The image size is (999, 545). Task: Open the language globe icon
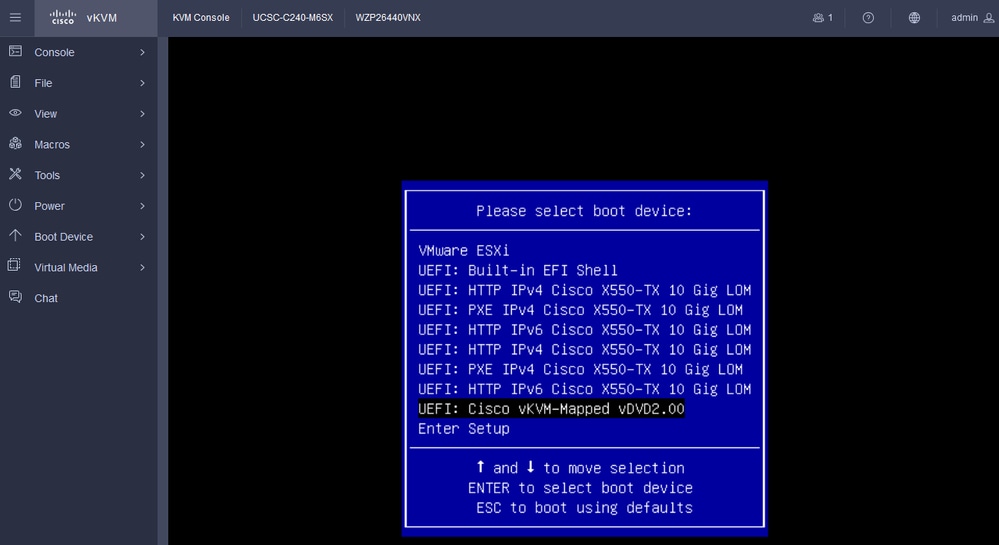(x=914, y=18)
